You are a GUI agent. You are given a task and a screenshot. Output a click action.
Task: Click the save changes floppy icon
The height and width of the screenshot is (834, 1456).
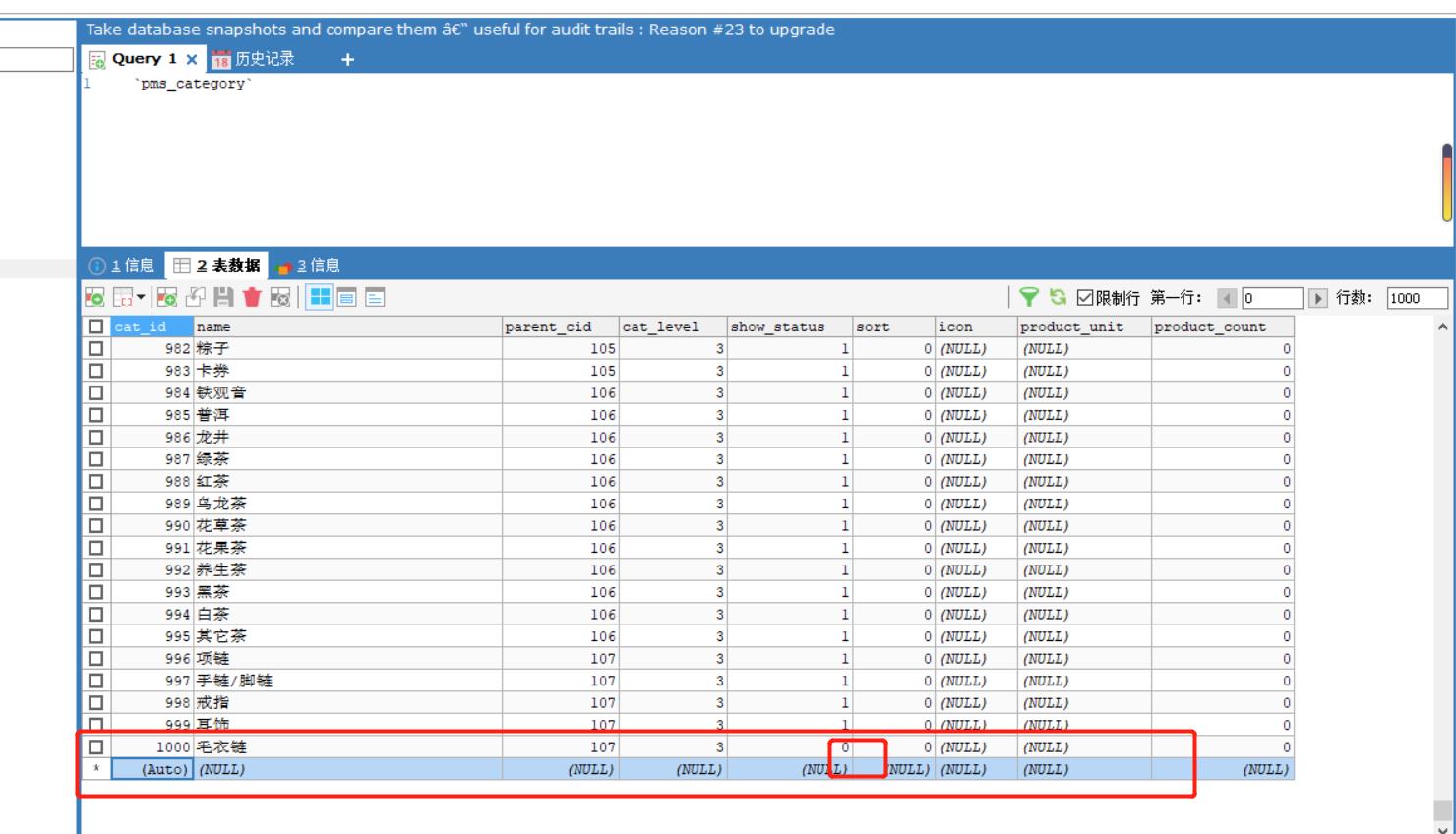pos(223,297)
